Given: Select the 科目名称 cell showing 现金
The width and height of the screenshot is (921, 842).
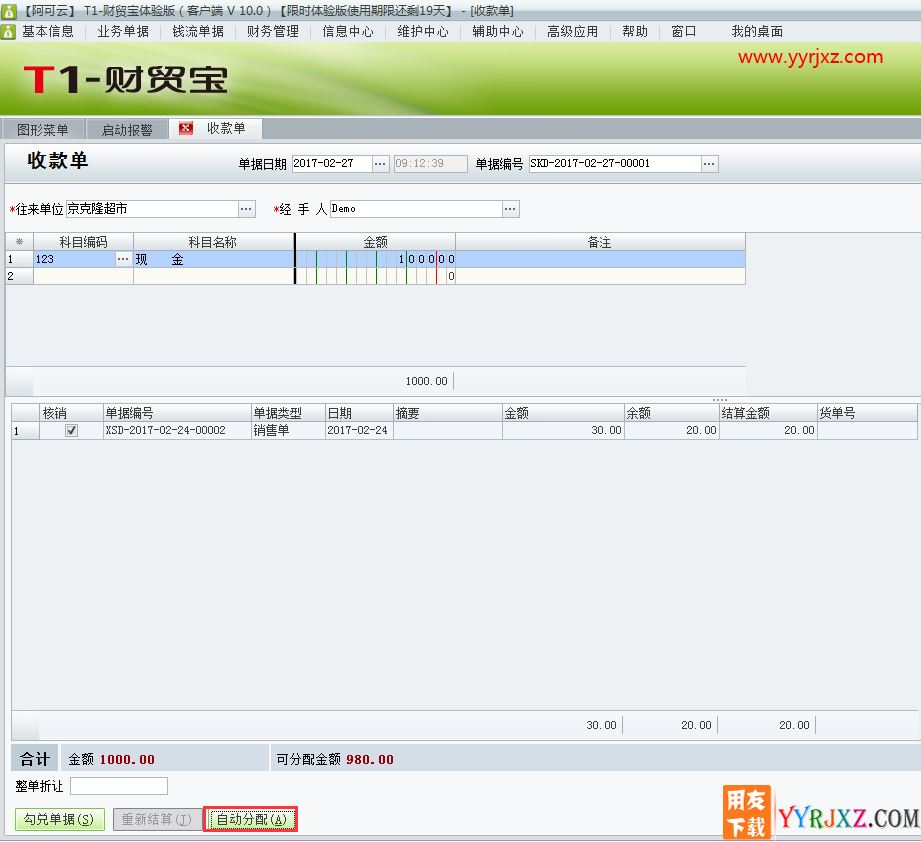Looking at the screenshot, I should coord(214,259).
